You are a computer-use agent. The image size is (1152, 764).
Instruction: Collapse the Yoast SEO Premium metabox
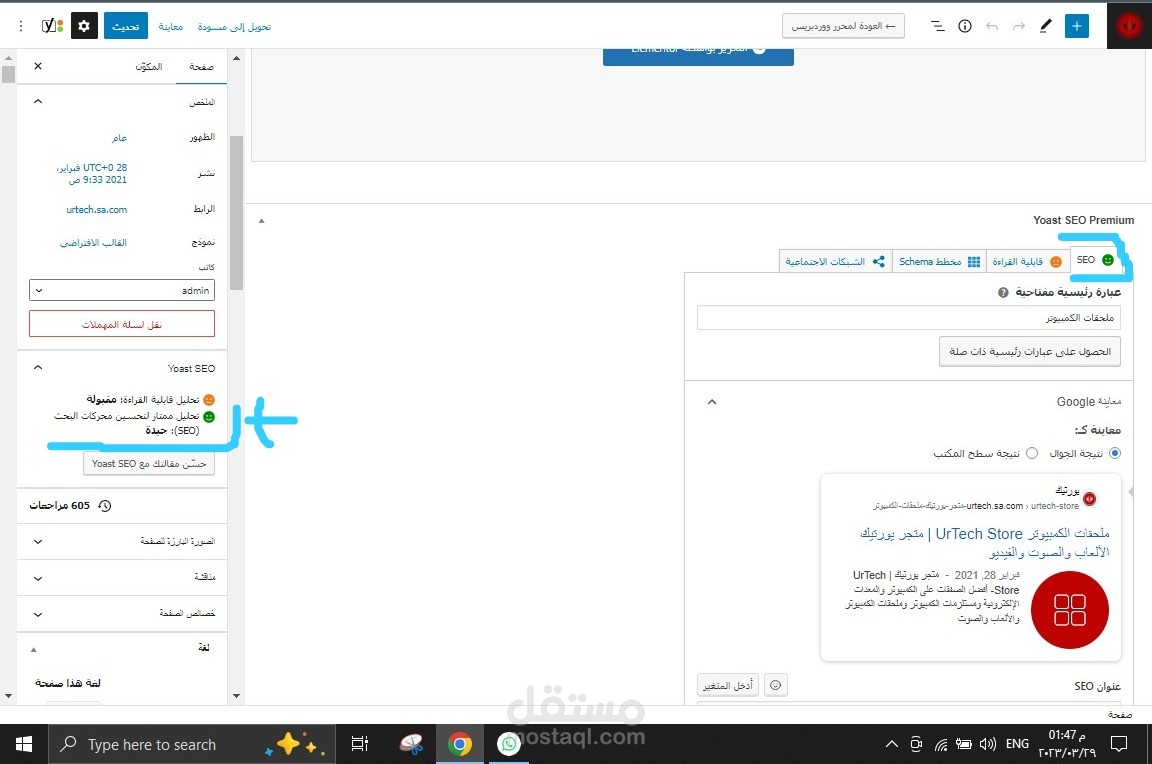[x=262, y=220]
